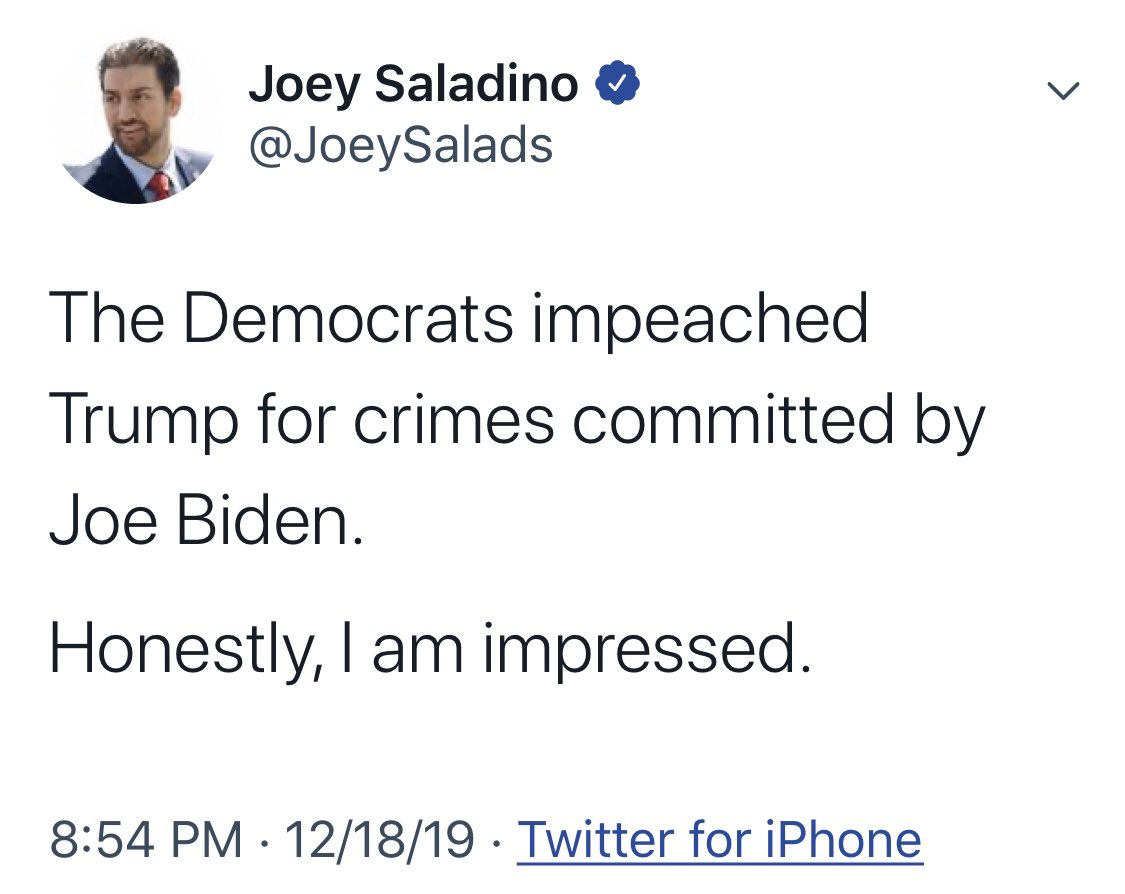This screenshot has height=894, width=1125.
Task: Click the word Trump in the tweet
Action: coord(143,421)
